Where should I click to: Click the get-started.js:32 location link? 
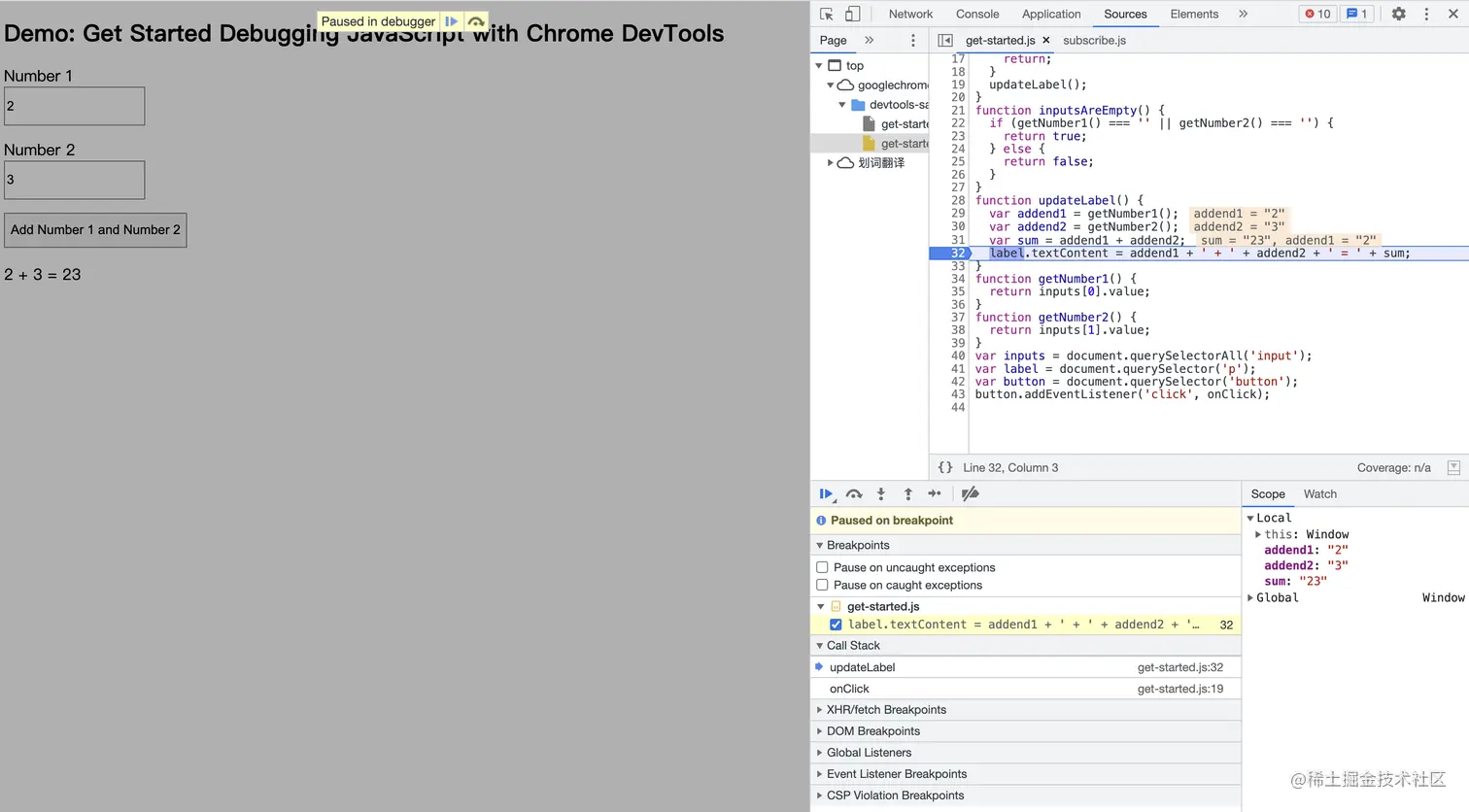[x=1180, y=667]
